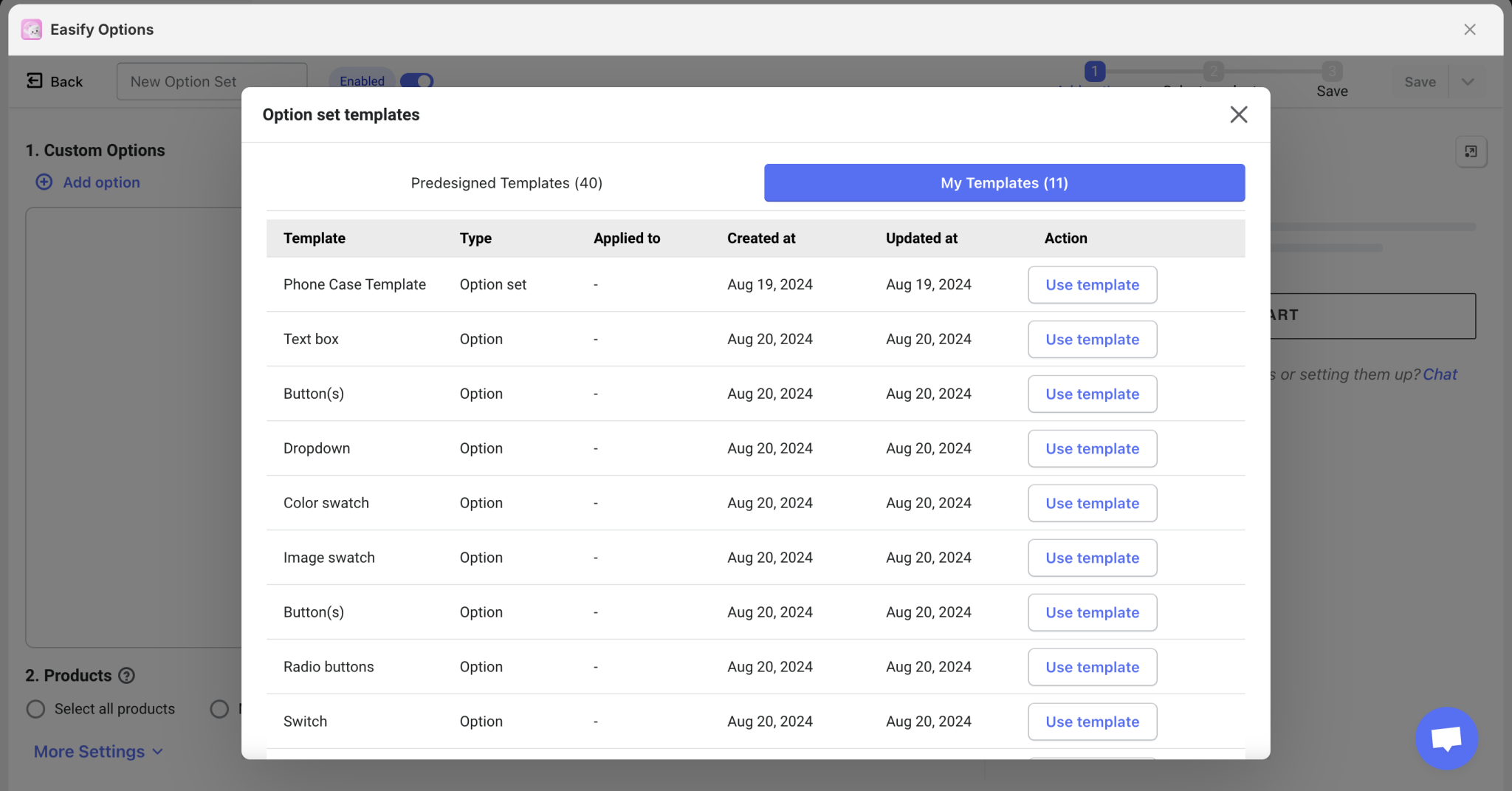Select the Select all products radio button

pos(35,708)
